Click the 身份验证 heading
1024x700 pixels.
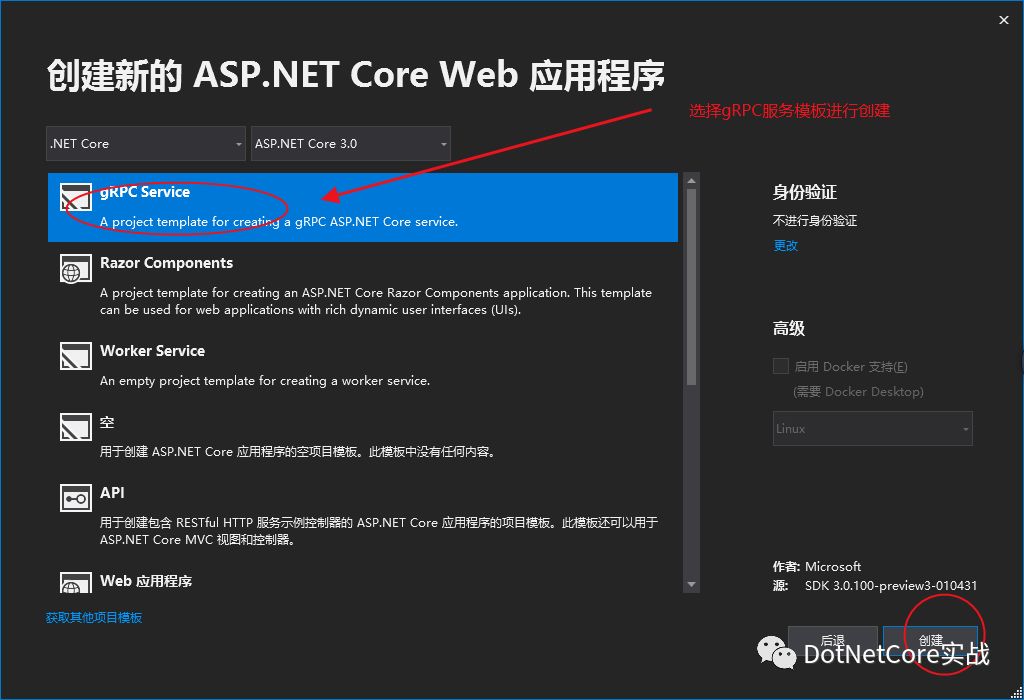coord(805,192)
